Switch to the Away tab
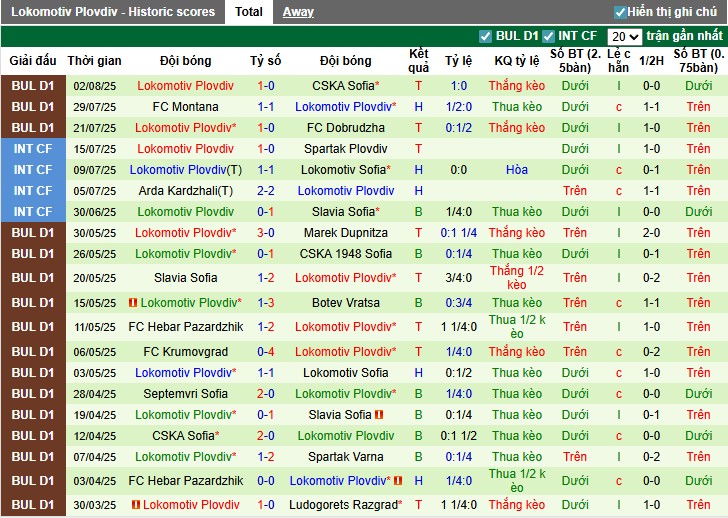This screenshot has width=728, height=518. coord(298,12)
